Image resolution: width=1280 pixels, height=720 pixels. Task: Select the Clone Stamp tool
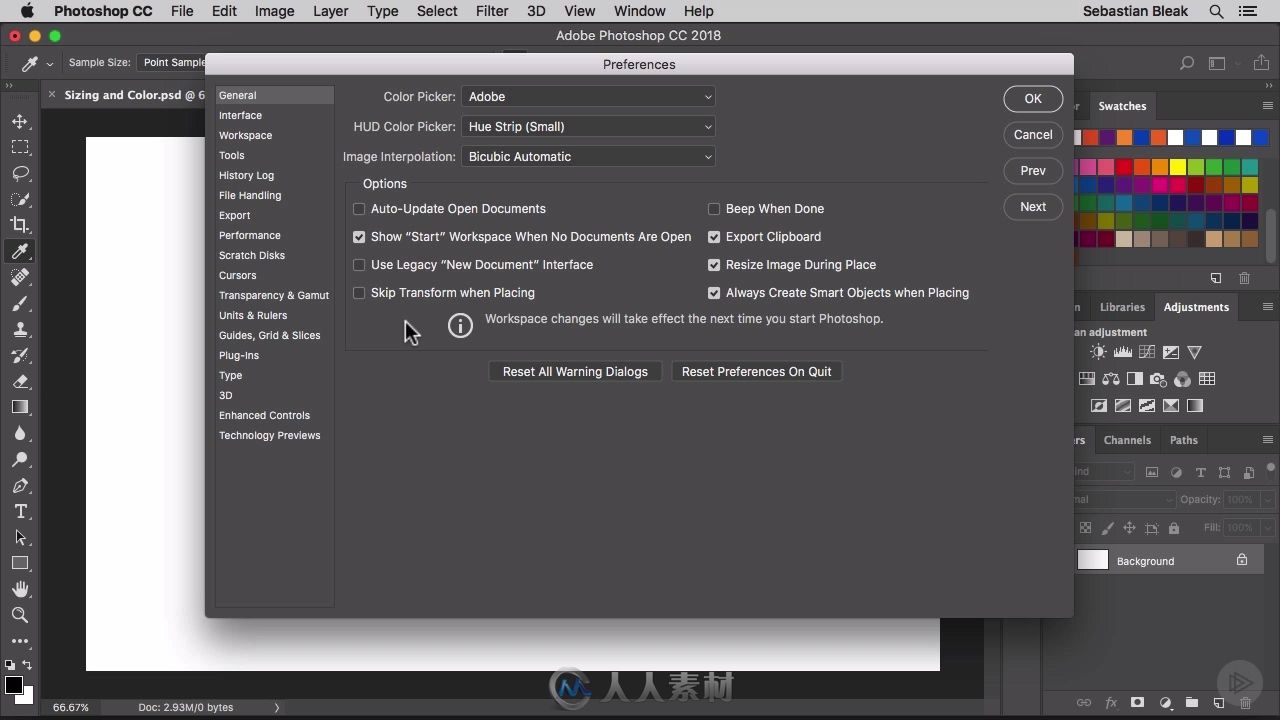point(20,329)
